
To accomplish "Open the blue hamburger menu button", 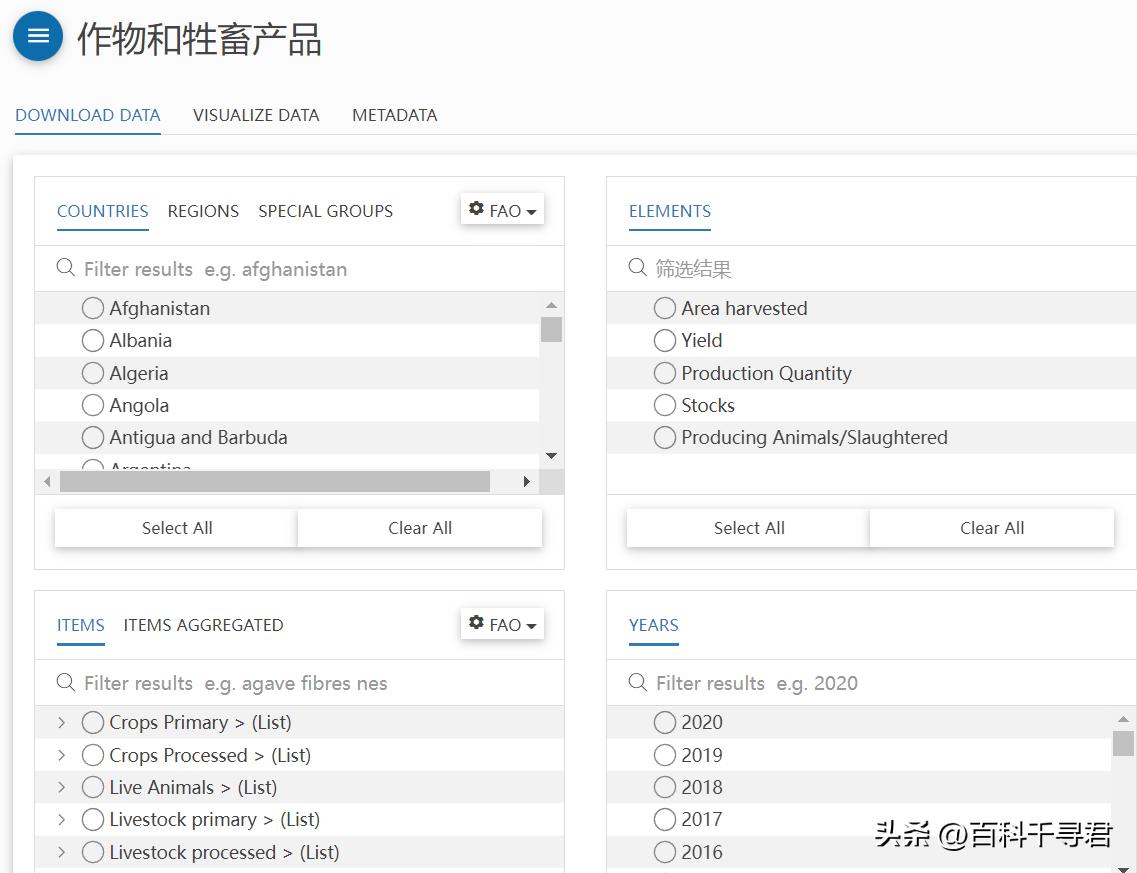I will tap(38, 36).
